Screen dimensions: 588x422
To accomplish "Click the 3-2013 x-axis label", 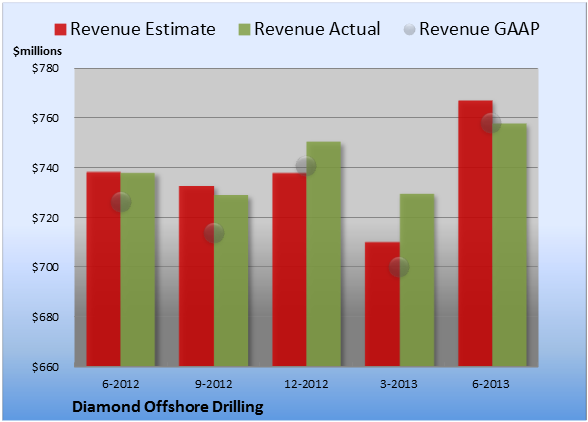I will (x=399, y=384).
